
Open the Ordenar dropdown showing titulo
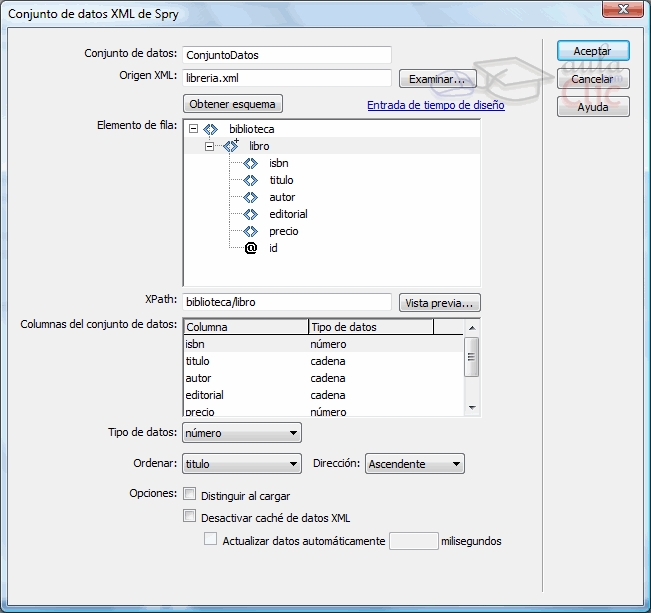(242, 463)
